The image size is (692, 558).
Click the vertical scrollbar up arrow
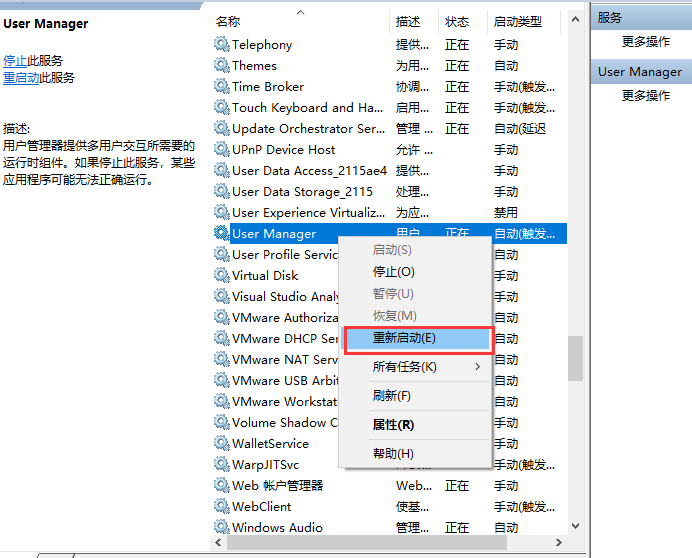click(x=575, y=19)
